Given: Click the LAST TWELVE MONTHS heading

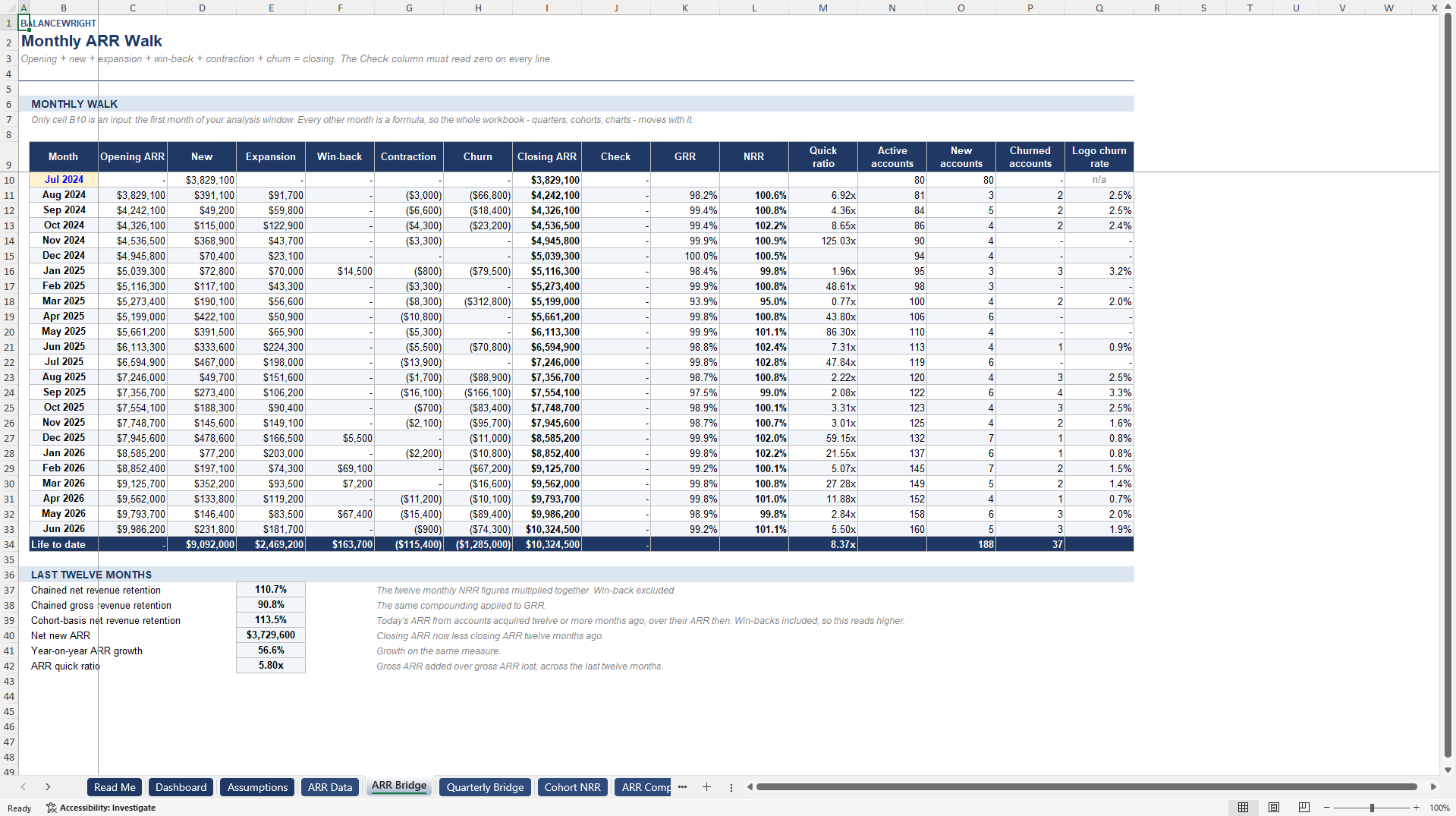Looking at the screenshot, I should [x=91, y=575].
